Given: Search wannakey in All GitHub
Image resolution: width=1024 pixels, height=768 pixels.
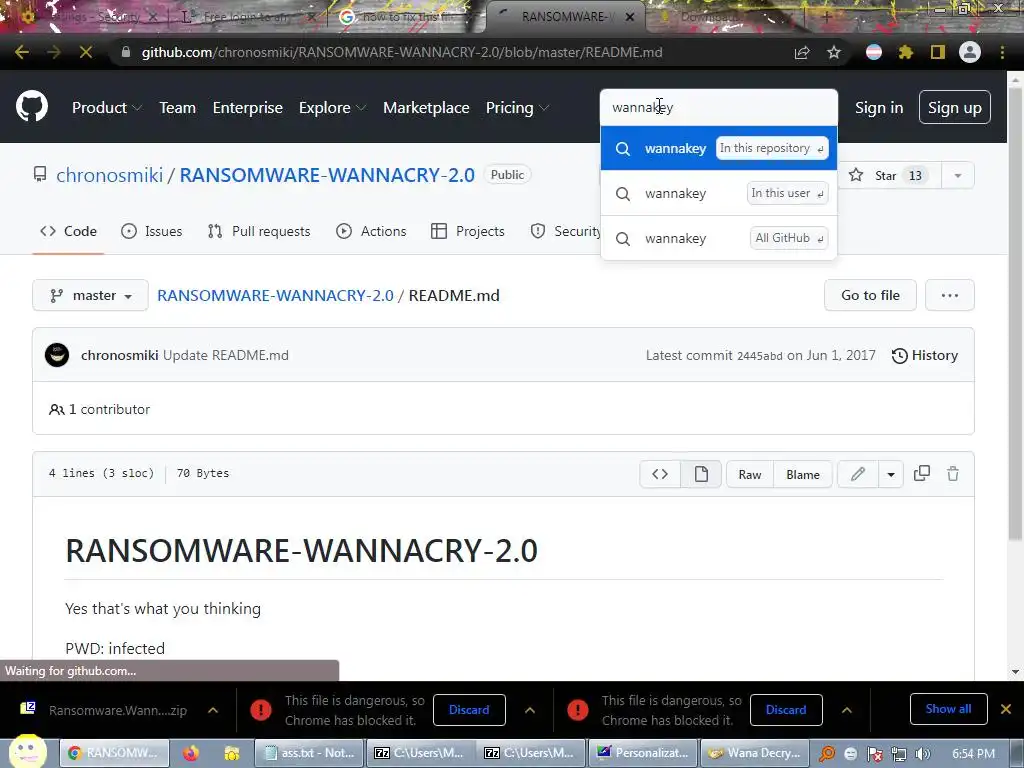Looking at the screenshot, I should click(718, 238).
